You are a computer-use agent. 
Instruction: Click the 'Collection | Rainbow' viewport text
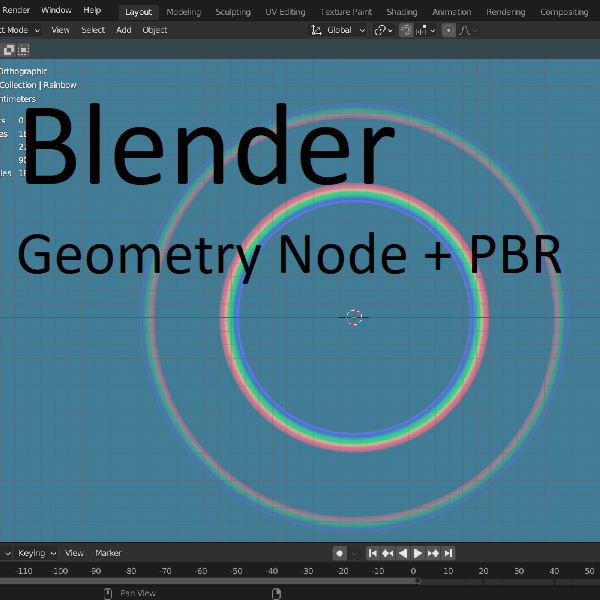click(38, 85)
